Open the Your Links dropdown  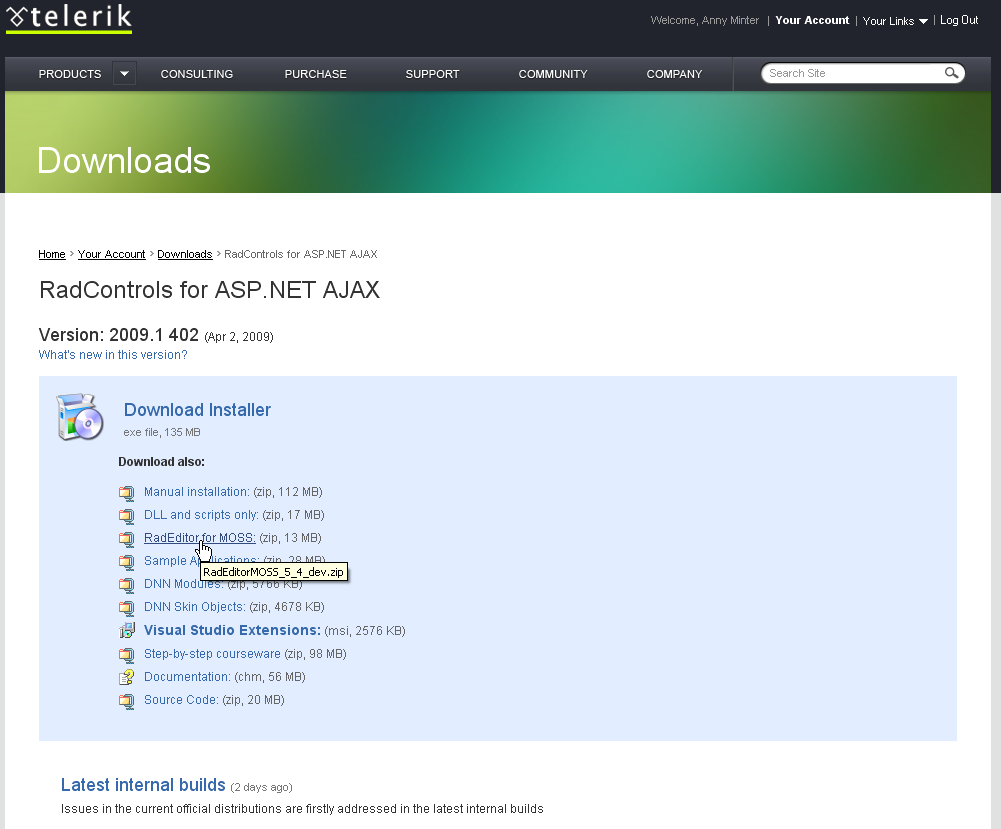tap(895, 21)
